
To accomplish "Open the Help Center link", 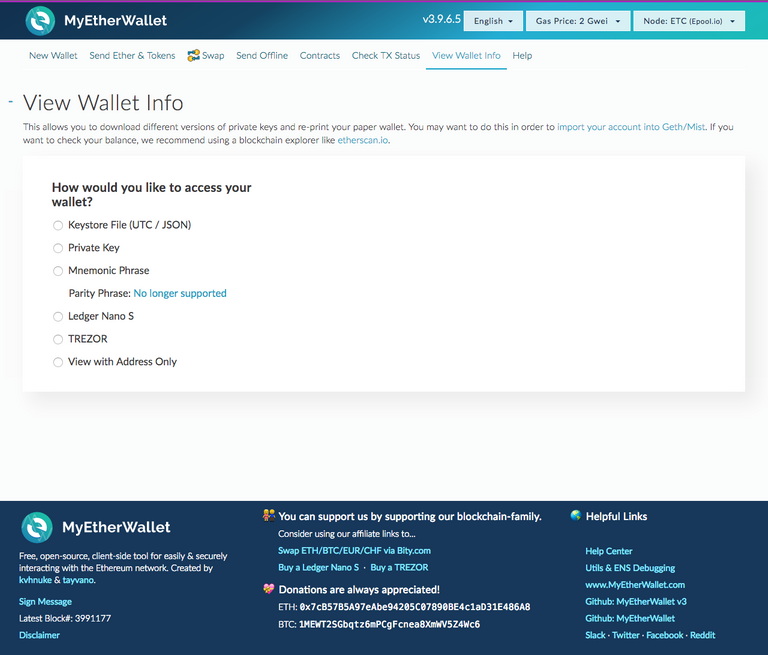I will click(609, 551).
